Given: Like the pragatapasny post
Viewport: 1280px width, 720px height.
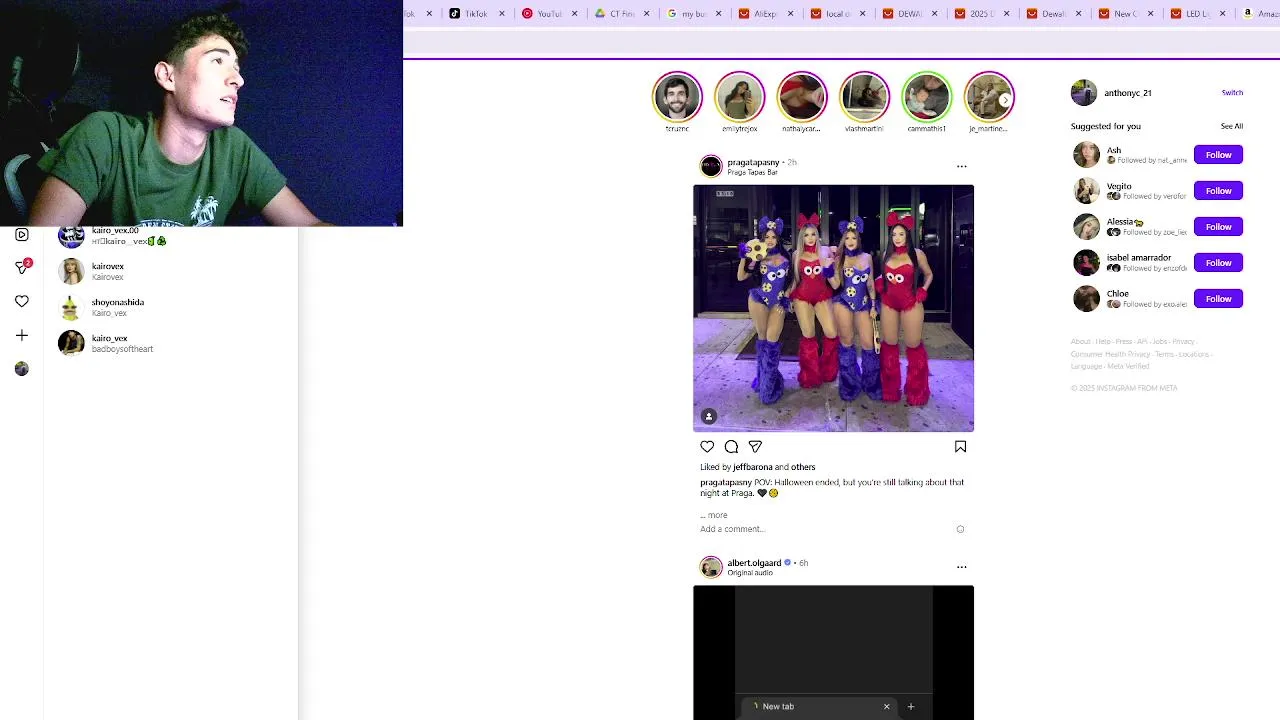Looking at the screenshot, I should tap(707, 447).
